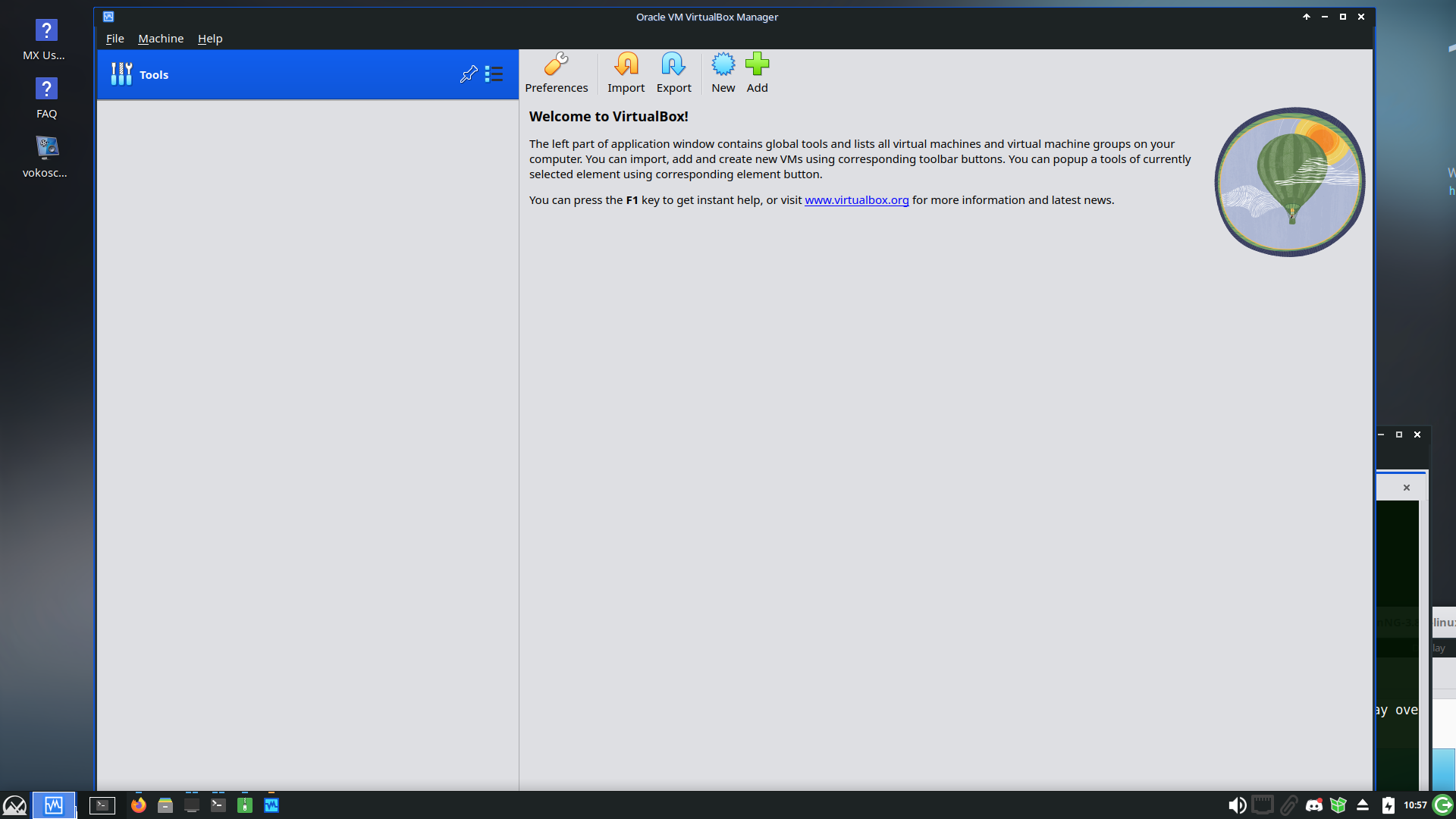
Task: Click the VirtualBox task button in taskbar
Action: [53, 805]
